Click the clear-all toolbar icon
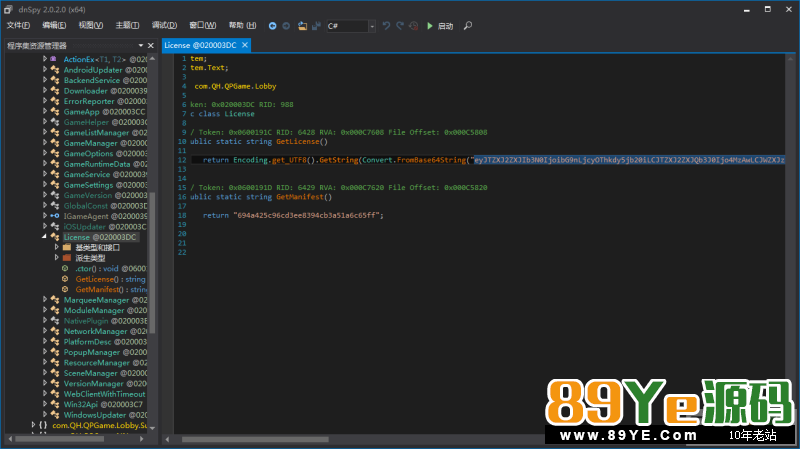This screenshot has height=449, width=800. (x=414, y=26)
